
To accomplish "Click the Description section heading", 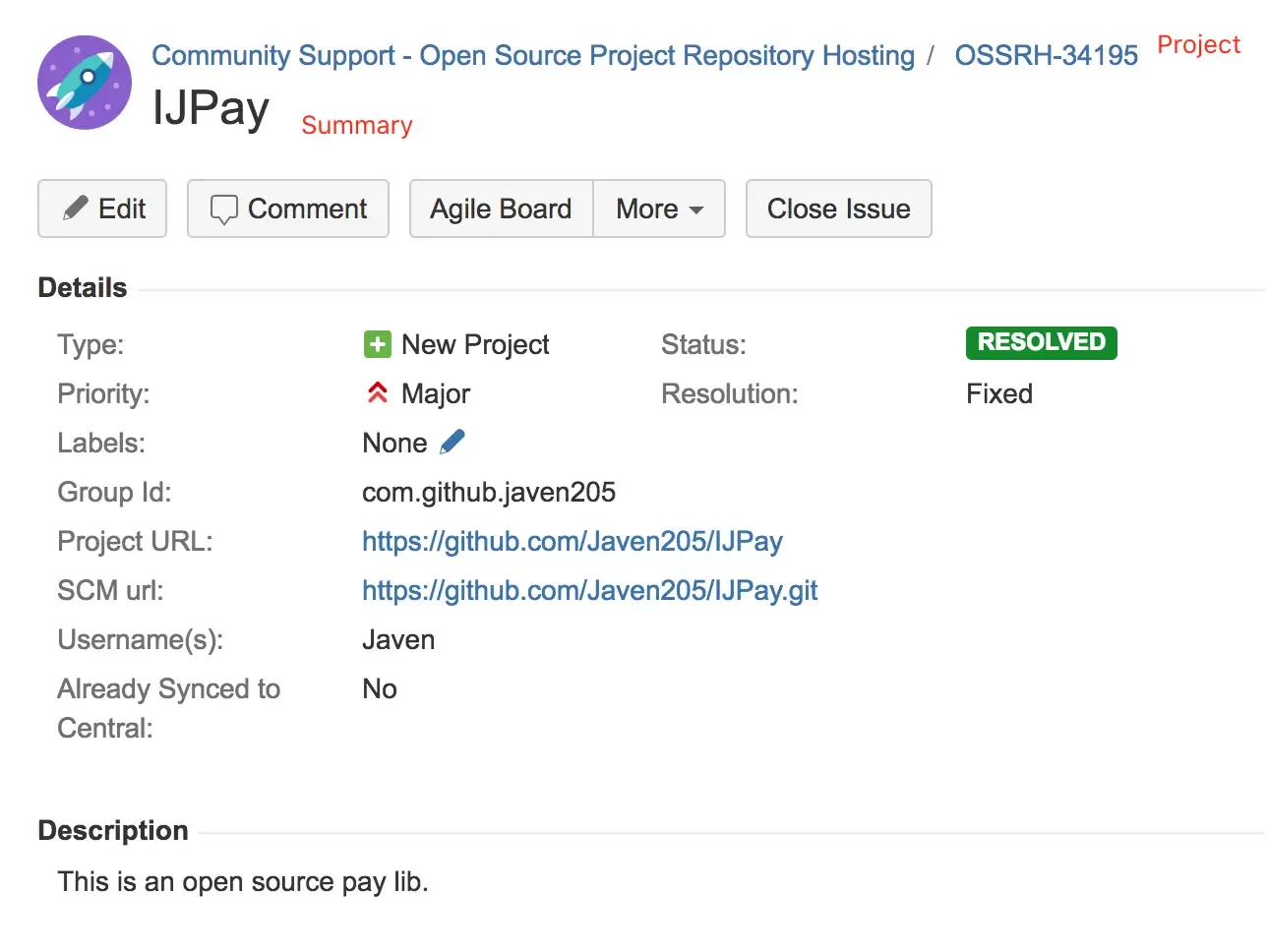I will point(113,830).
